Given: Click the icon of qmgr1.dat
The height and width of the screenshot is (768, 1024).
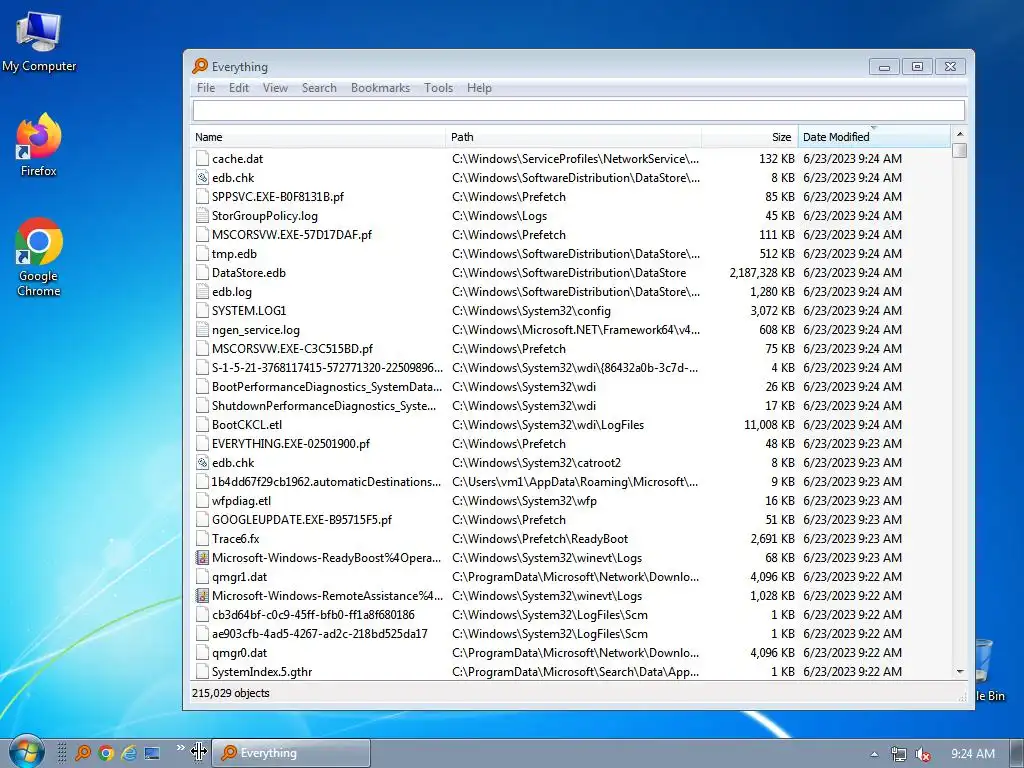Looking at the screenshot, I should point(202,577).
